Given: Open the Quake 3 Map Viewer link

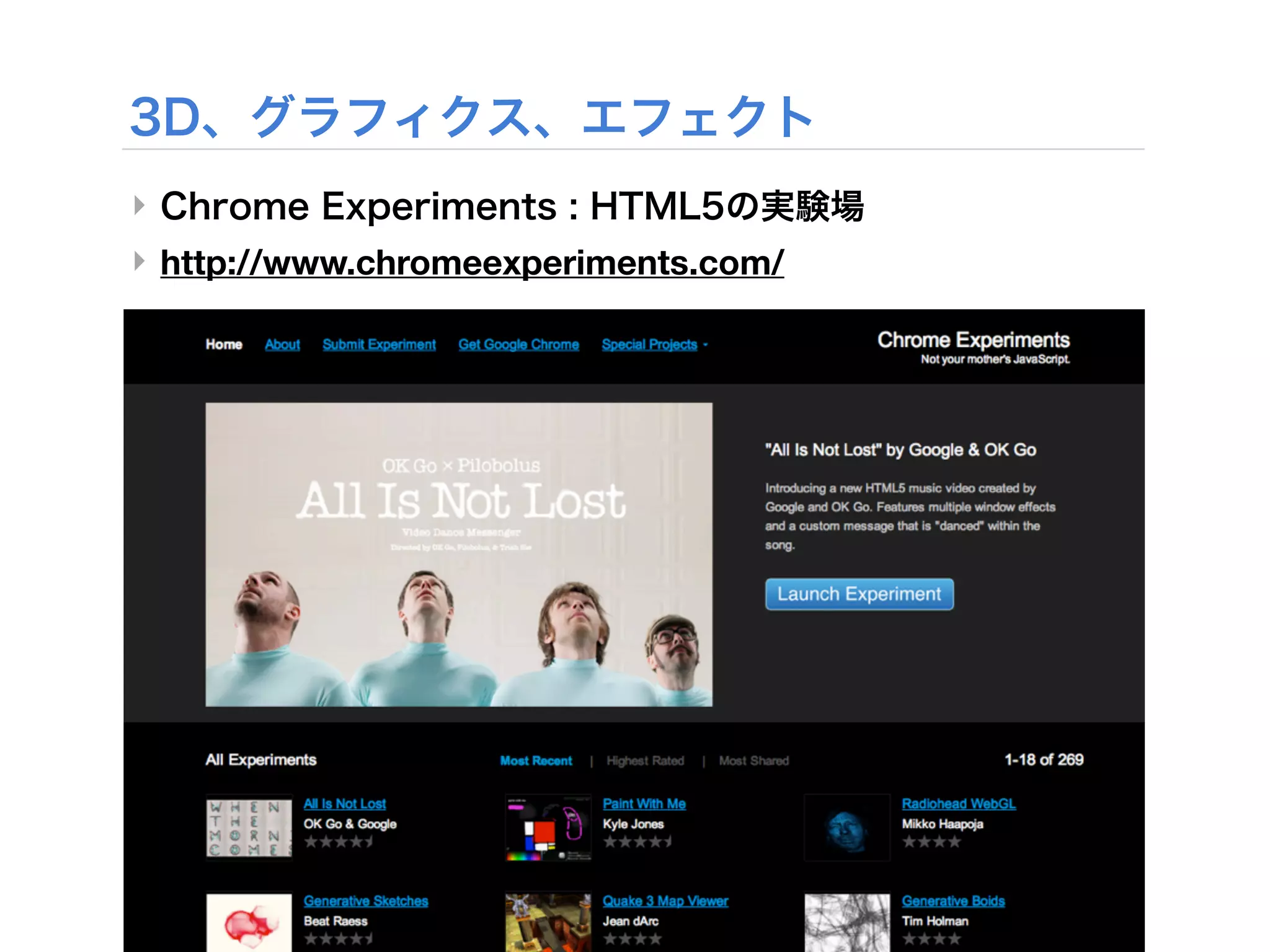Looking at the screenshot, I should click(665, 901).
